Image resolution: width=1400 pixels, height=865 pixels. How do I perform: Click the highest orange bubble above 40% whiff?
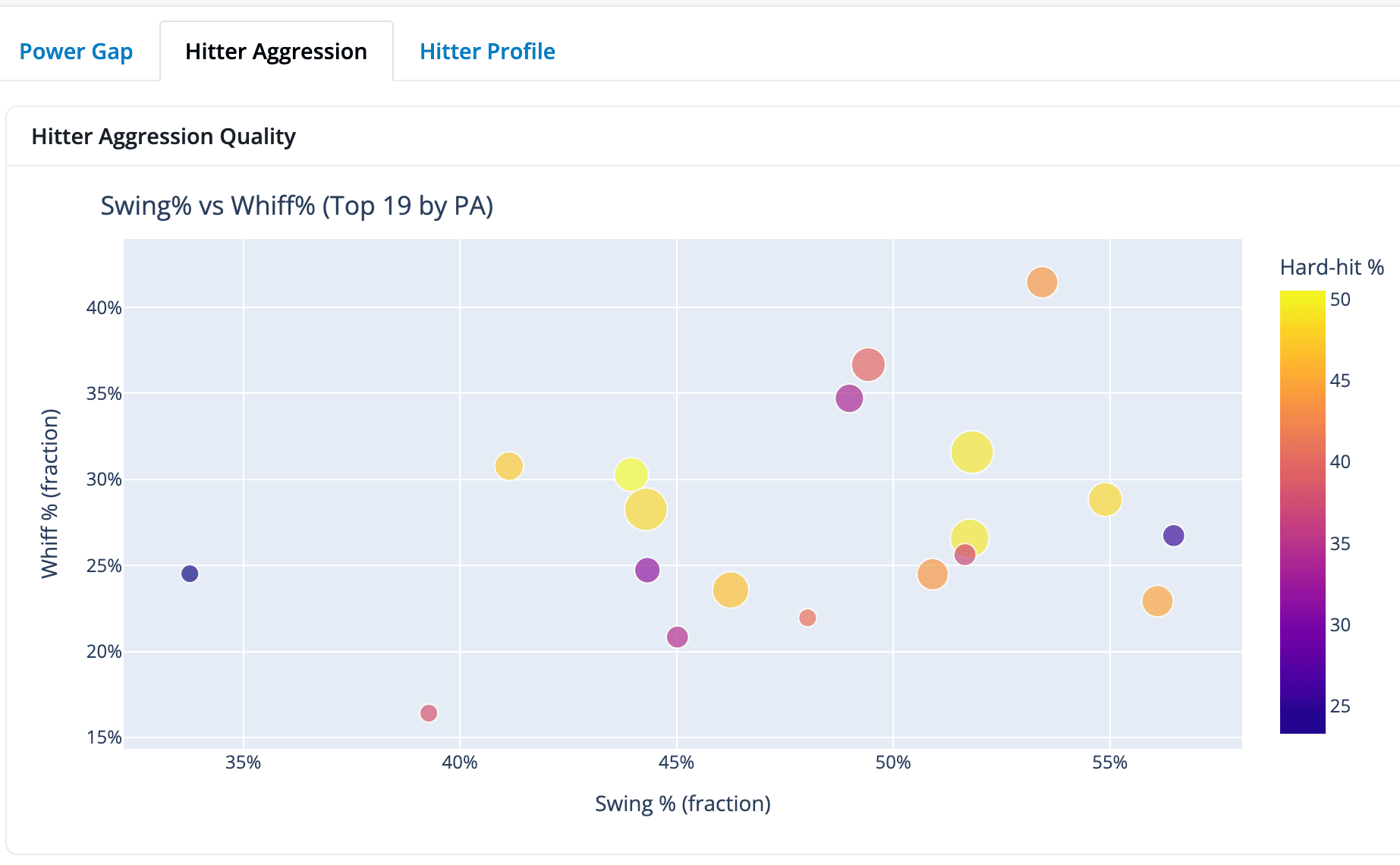click(1041, 281)
